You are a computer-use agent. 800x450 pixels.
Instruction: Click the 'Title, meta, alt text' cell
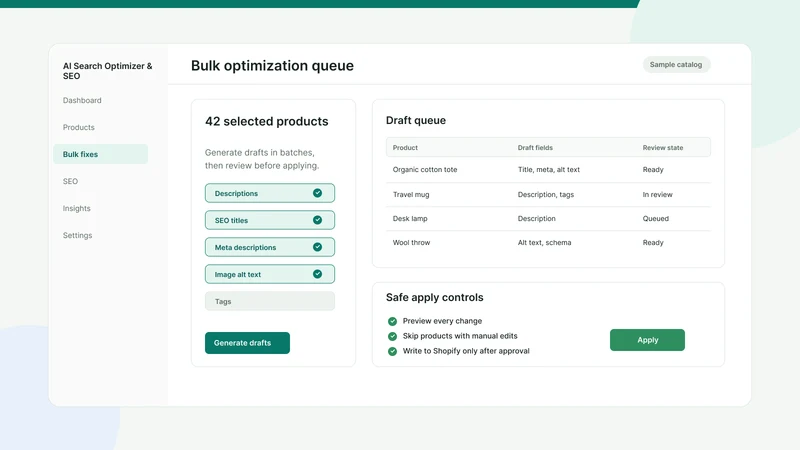pyautogui.click(x=548, y=169)
